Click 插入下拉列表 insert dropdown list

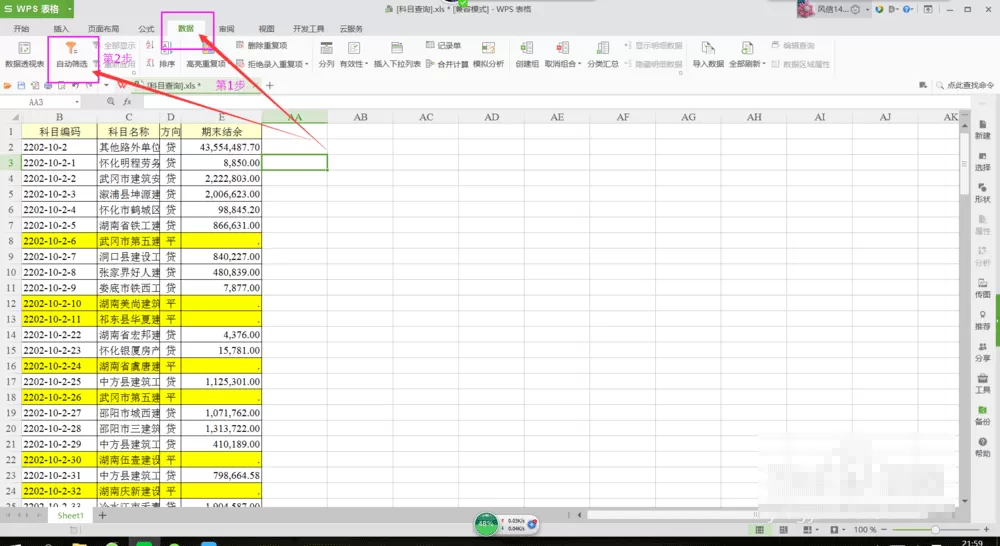[397, 55]
